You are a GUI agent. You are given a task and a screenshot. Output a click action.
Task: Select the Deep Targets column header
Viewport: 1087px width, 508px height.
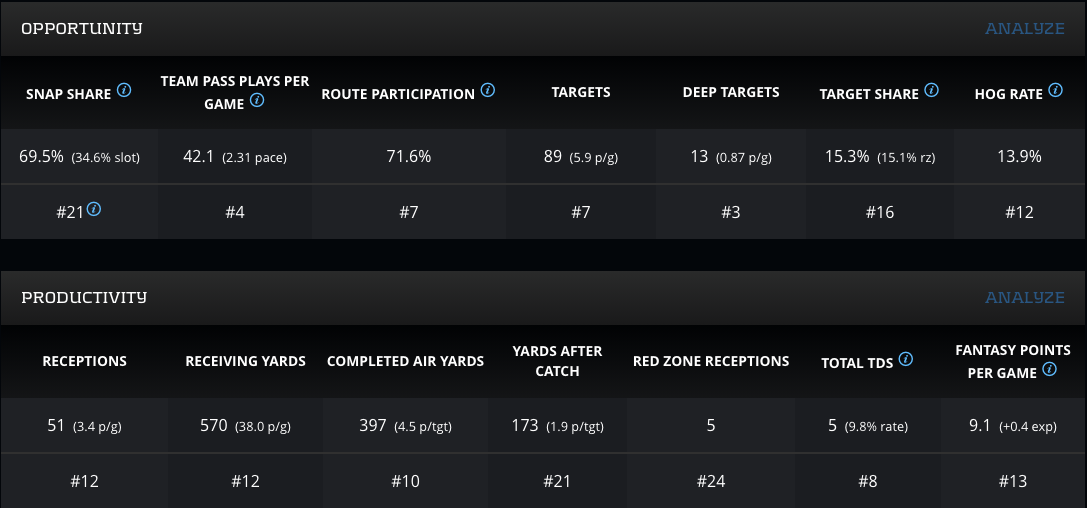pos(731,92)
